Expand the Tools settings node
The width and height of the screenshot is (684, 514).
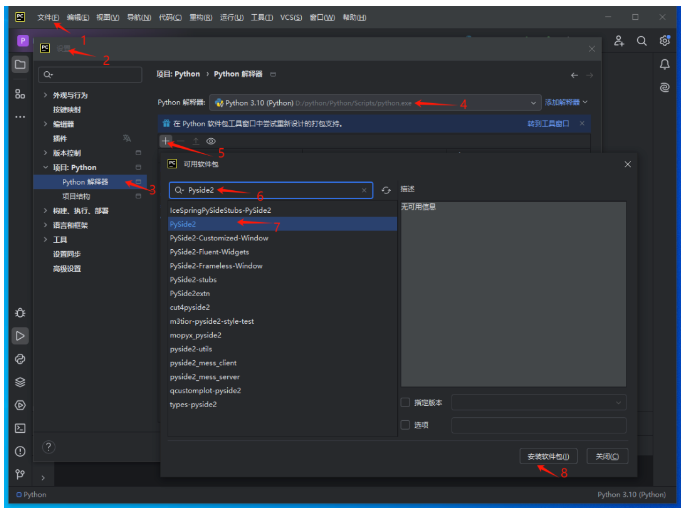point(45,240)
